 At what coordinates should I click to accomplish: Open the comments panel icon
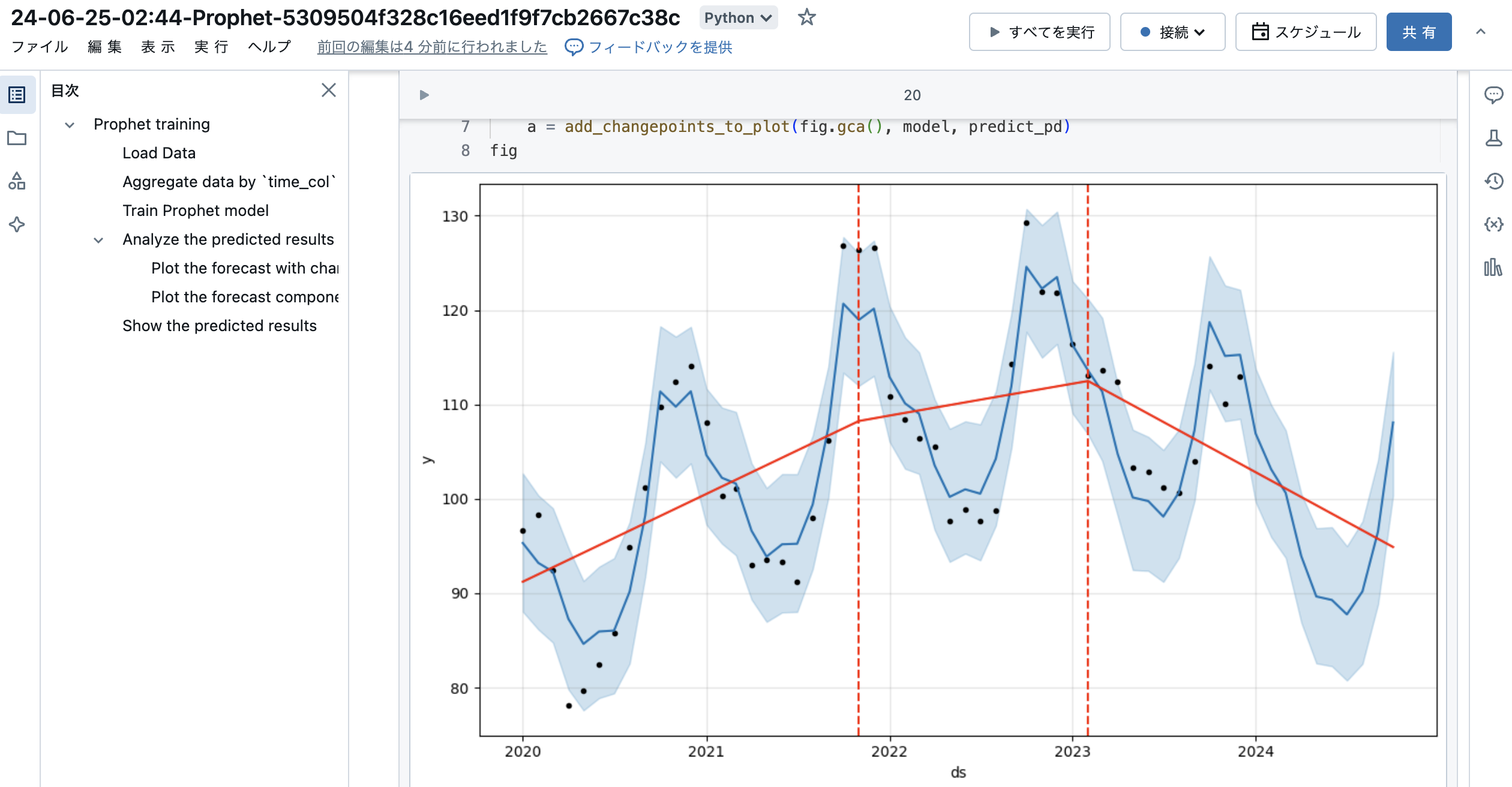(x=1493, y=95)
